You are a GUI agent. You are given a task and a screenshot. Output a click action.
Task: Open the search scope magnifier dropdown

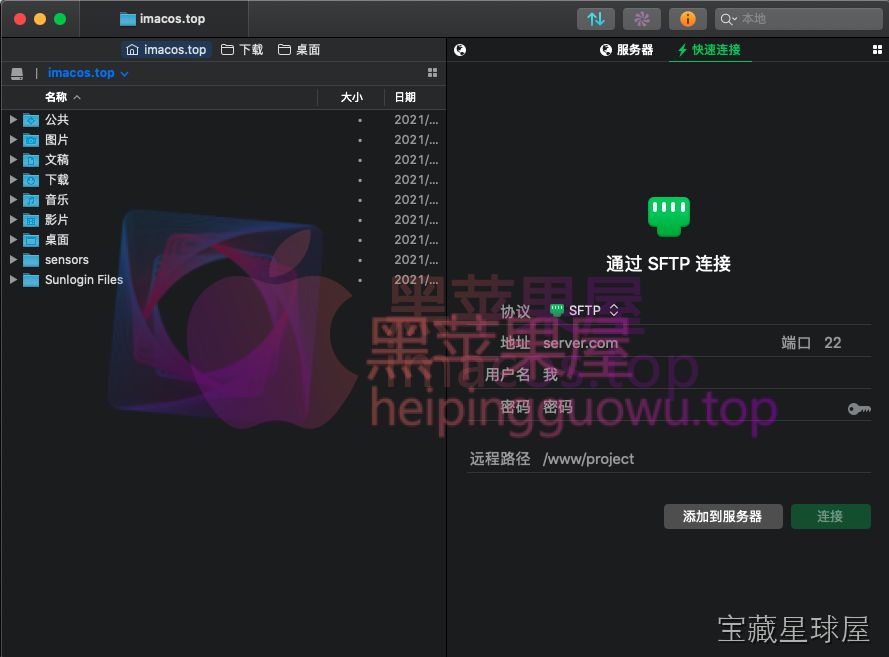click(729, 19)
